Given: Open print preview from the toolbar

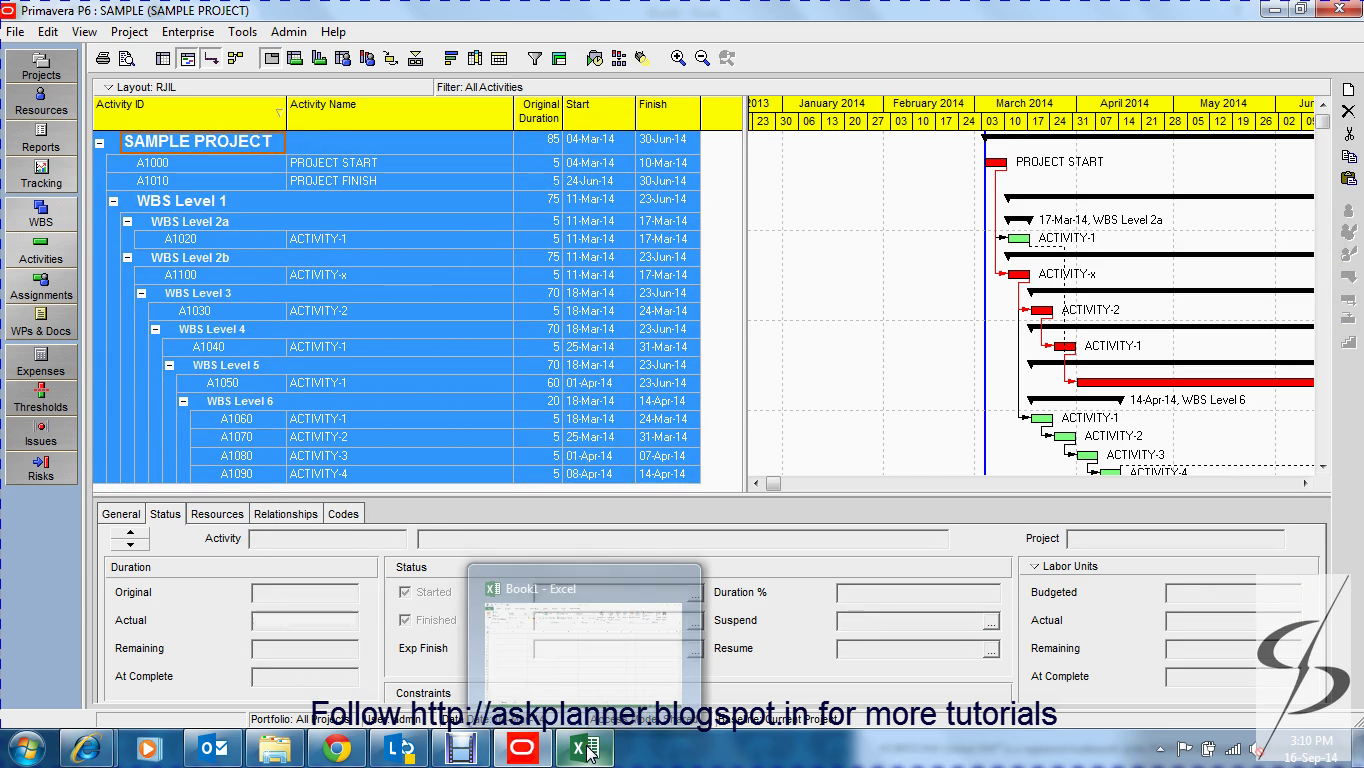Looking at the screenshot, I should [128, 58].
